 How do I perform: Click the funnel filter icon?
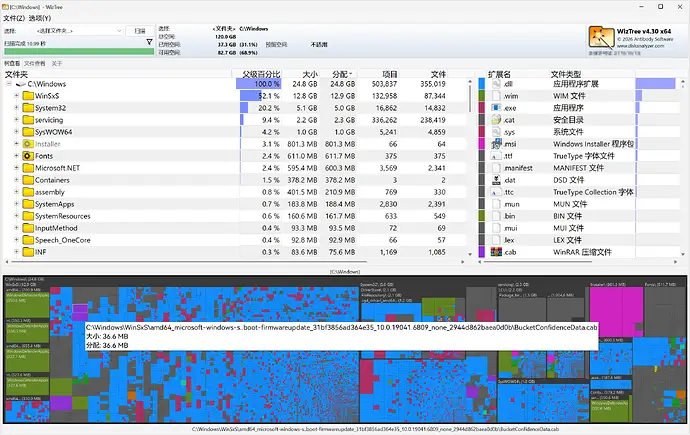coord(149,42)
